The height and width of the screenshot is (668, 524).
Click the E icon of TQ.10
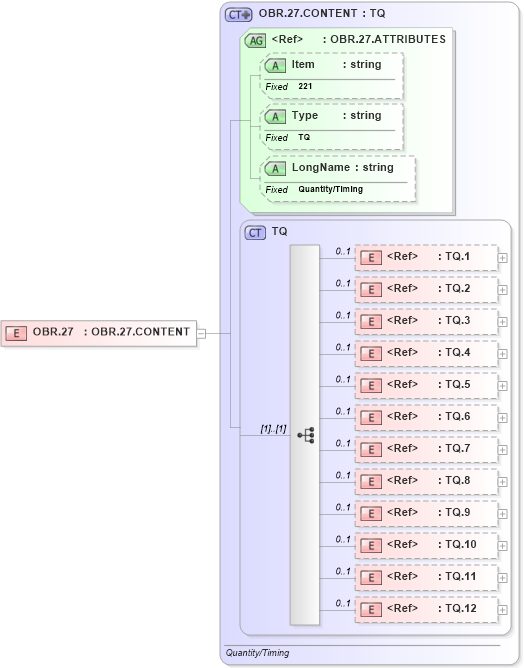click(371, 546)
